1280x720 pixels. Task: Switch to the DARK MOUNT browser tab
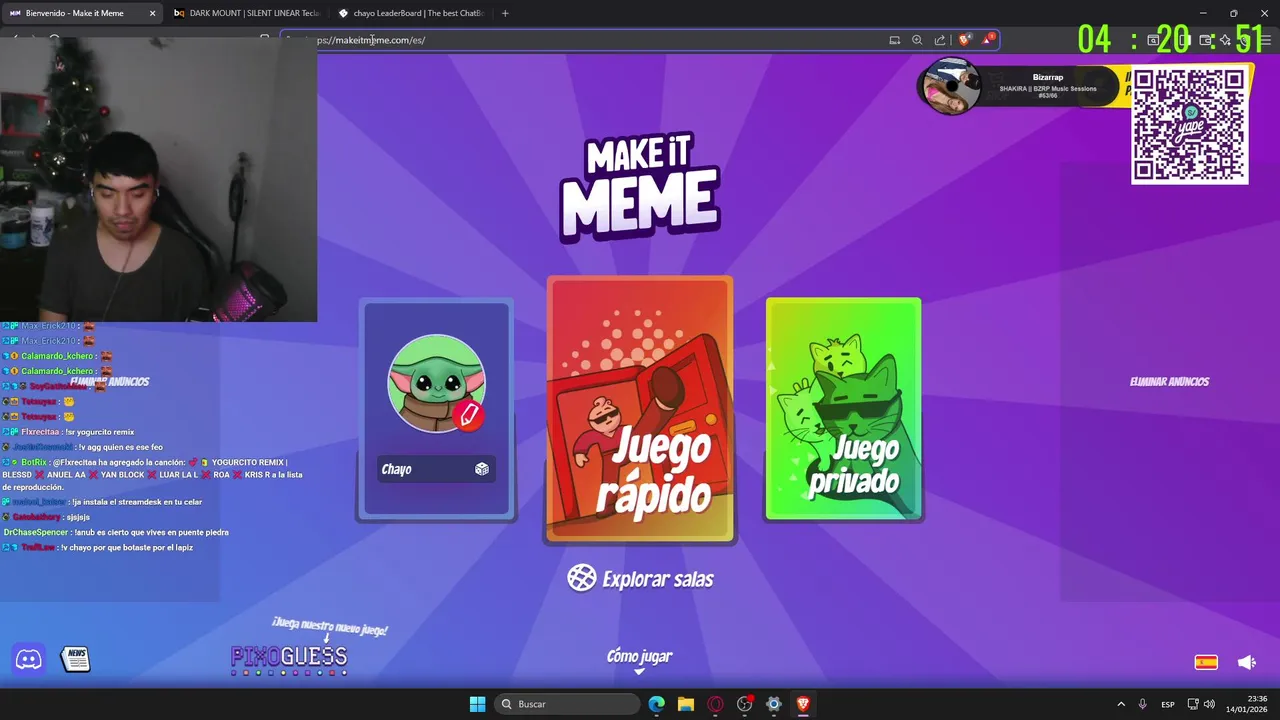coord(245,13)
